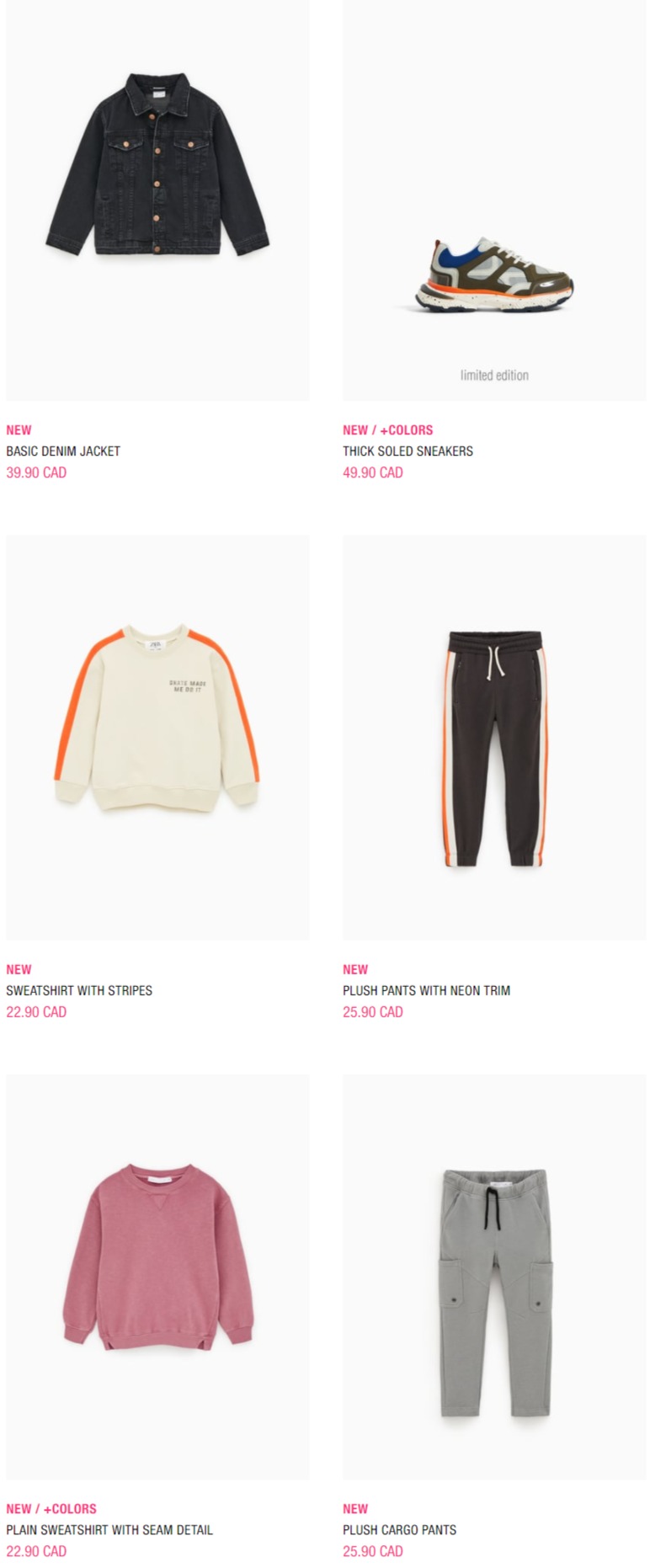This screenshot has width=650, height=1568.
Task: Open the thick soled sneakers product image
Action: [494, 200]
